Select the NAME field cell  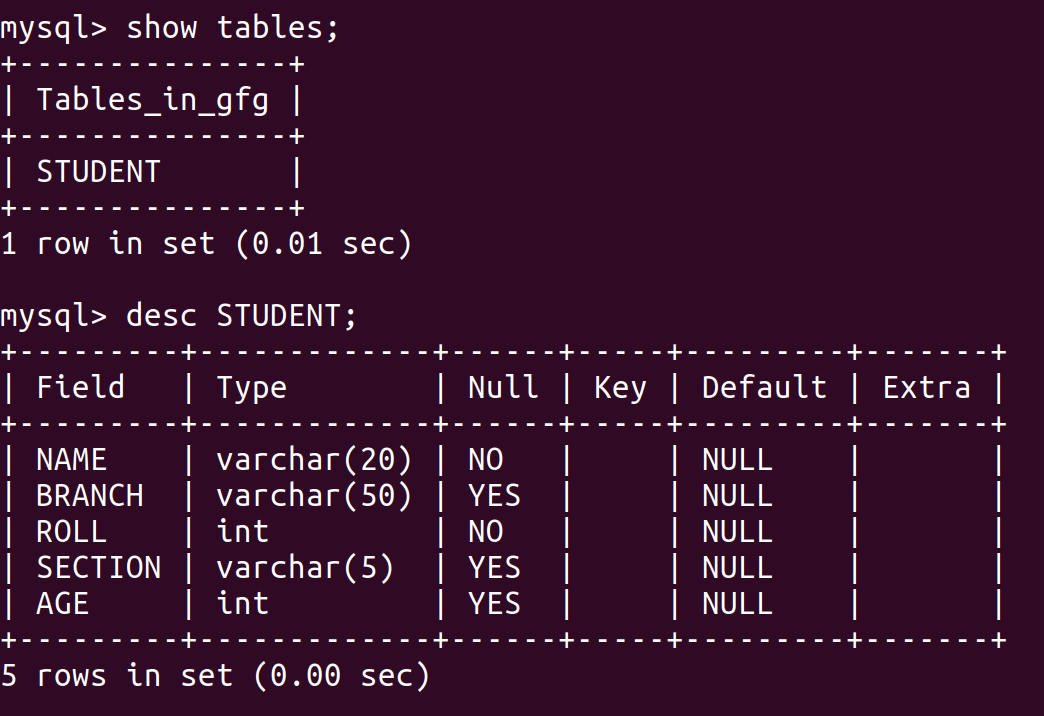click(71, 460)
